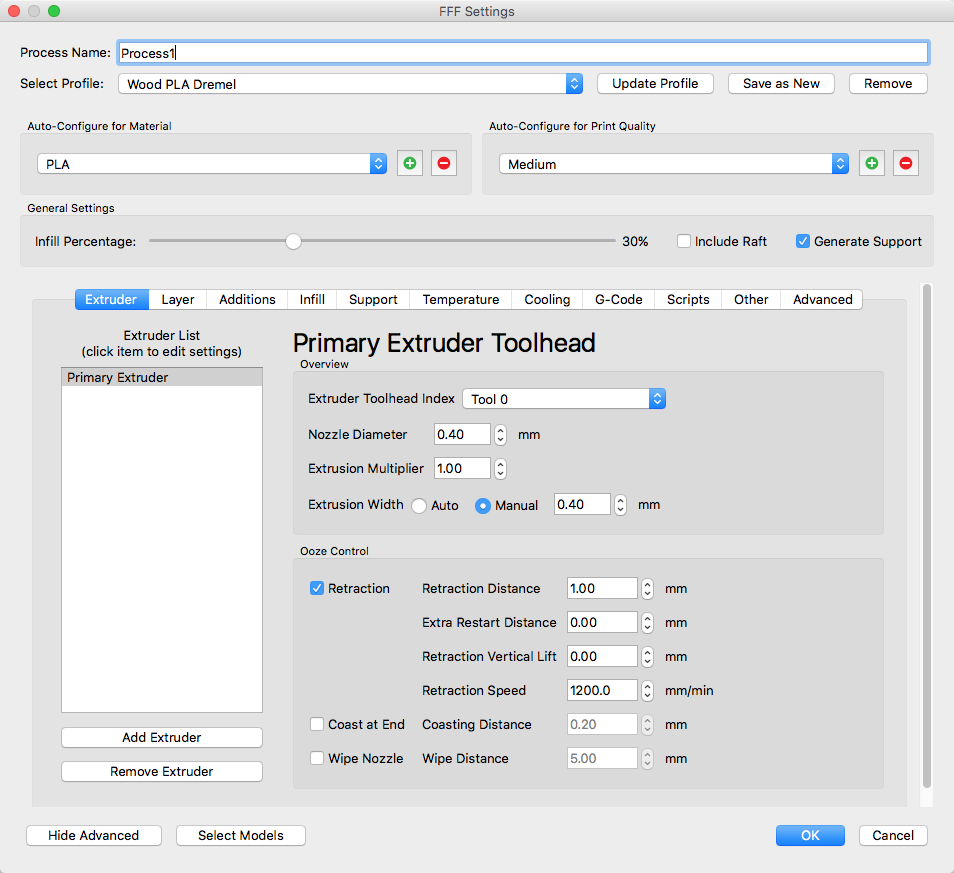Enable the Include Raft checkbox
Image resolution: width=954 pixels, height=873 pixels.
[x=684, y=242]
